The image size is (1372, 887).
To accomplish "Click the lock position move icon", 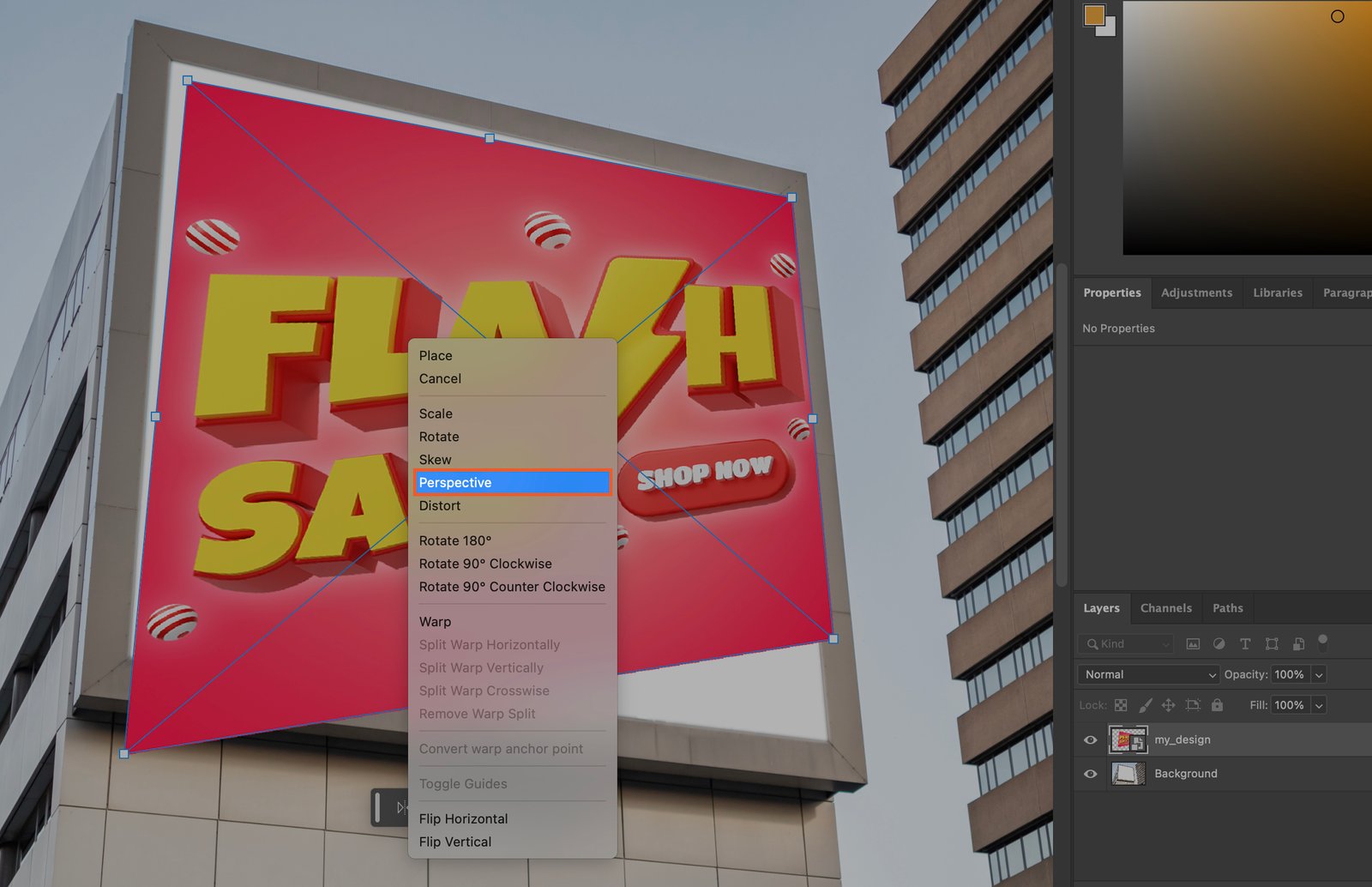I will point(1168,705).
